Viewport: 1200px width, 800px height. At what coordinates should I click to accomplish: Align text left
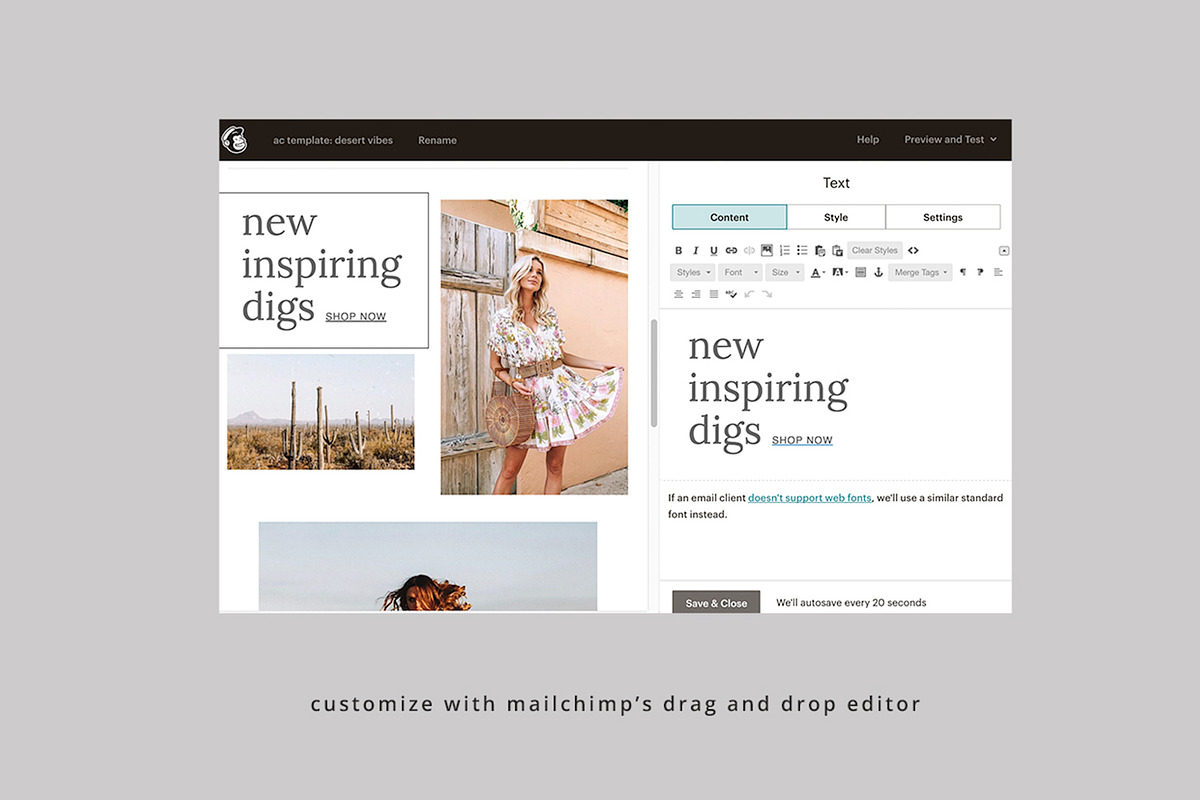(x=998, y=272)
